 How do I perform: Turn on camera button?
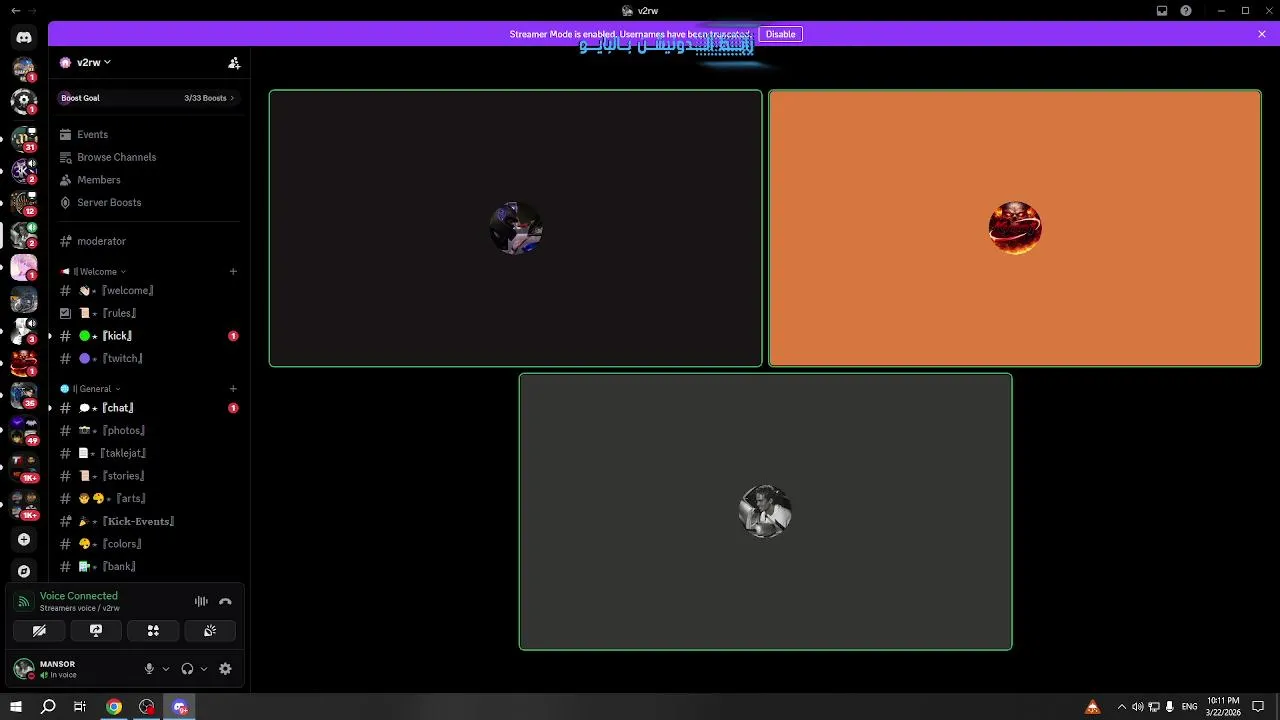[39, 631]
